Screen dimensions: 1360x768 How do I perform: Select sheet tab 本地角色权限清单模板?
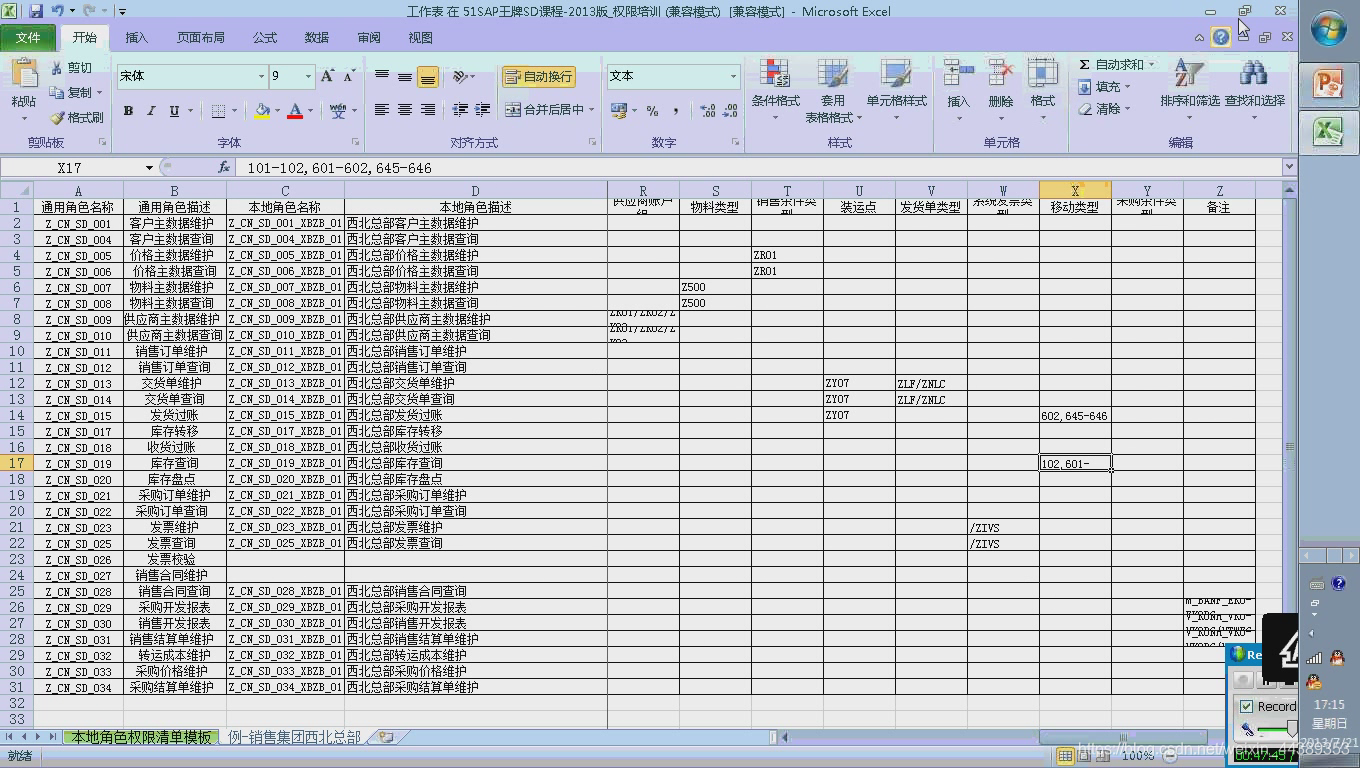point(140,737)
